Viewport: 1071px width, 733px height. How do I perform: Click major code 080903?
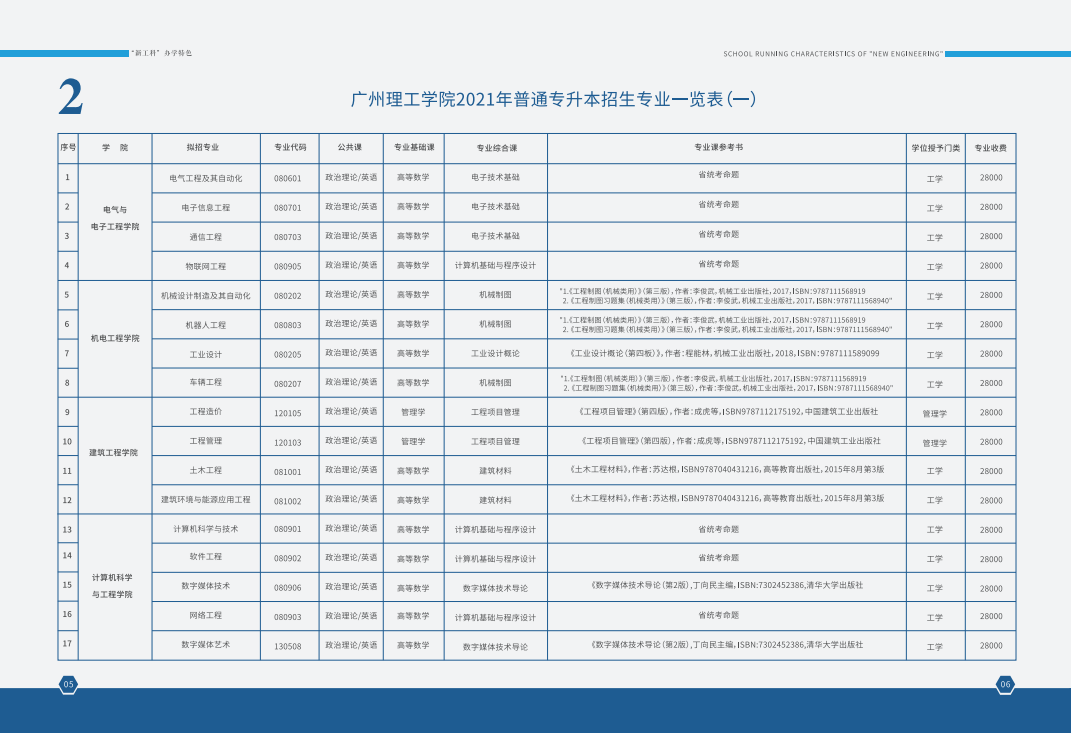(288, 618)
